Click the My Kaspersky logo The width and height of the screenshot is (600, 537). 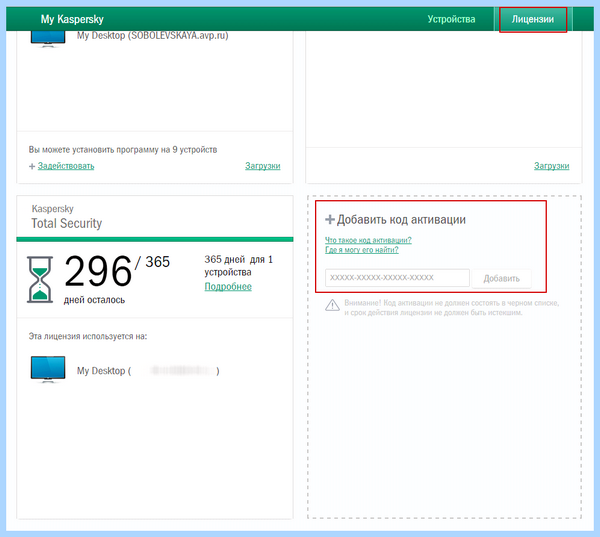pos(72,19)
